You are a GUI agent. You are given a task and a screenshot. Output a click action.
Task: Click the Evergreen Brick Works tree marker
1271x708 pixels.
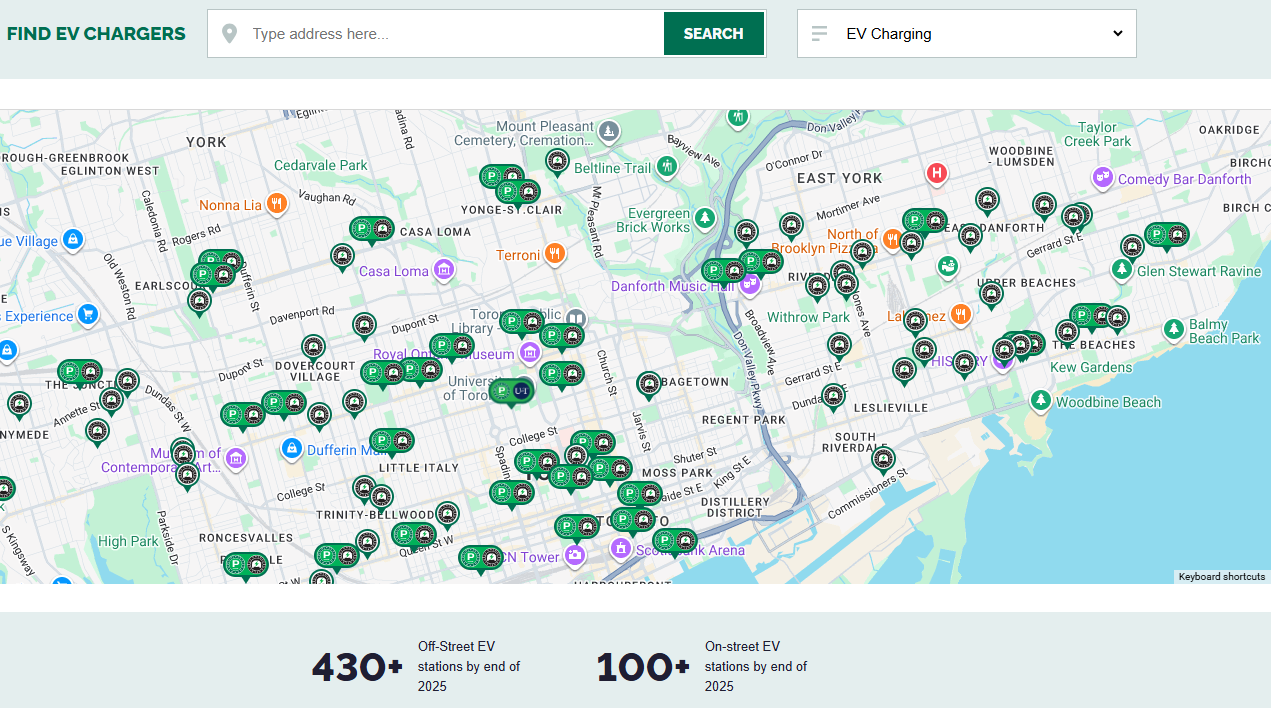(705, 218)
